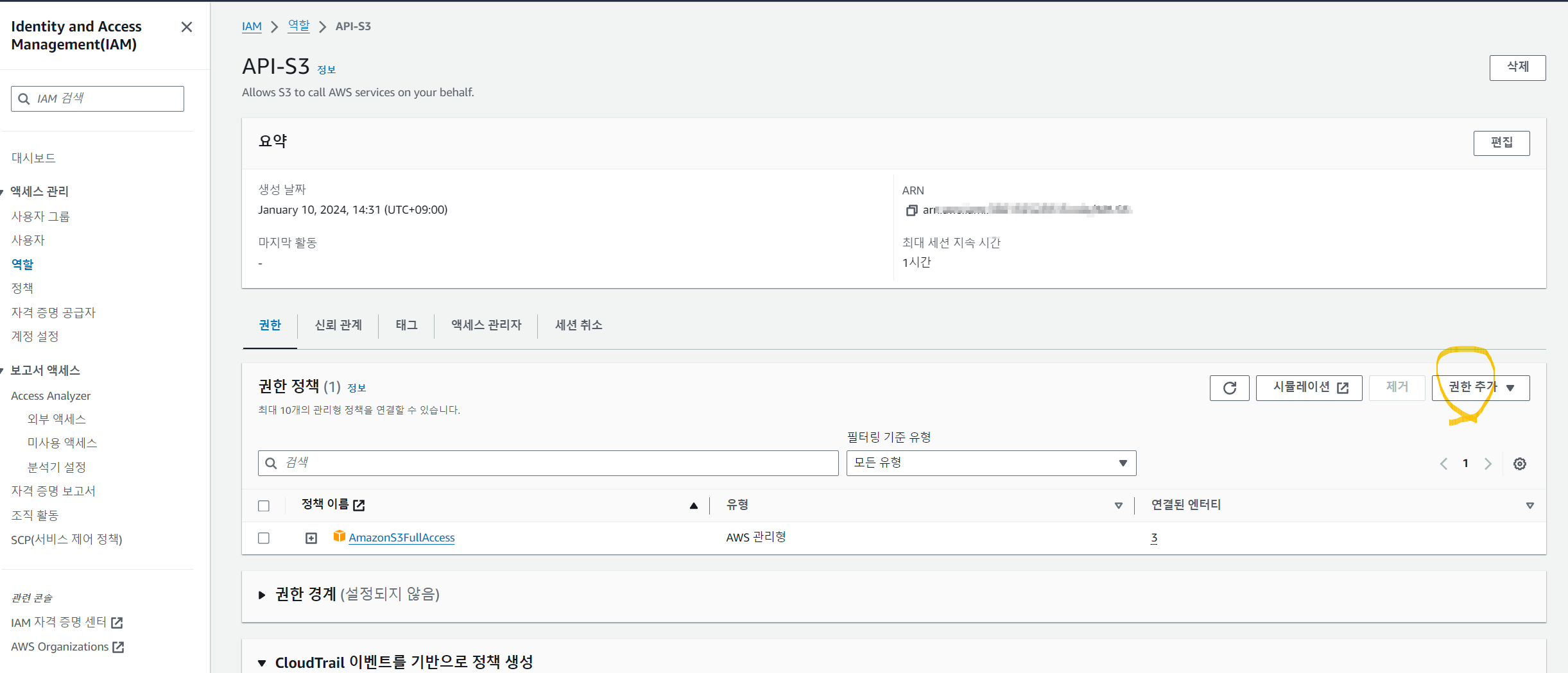Collapse CloudTrail 이벤트 정책 생성 section
1568x673 pixels.
(261, 663)
